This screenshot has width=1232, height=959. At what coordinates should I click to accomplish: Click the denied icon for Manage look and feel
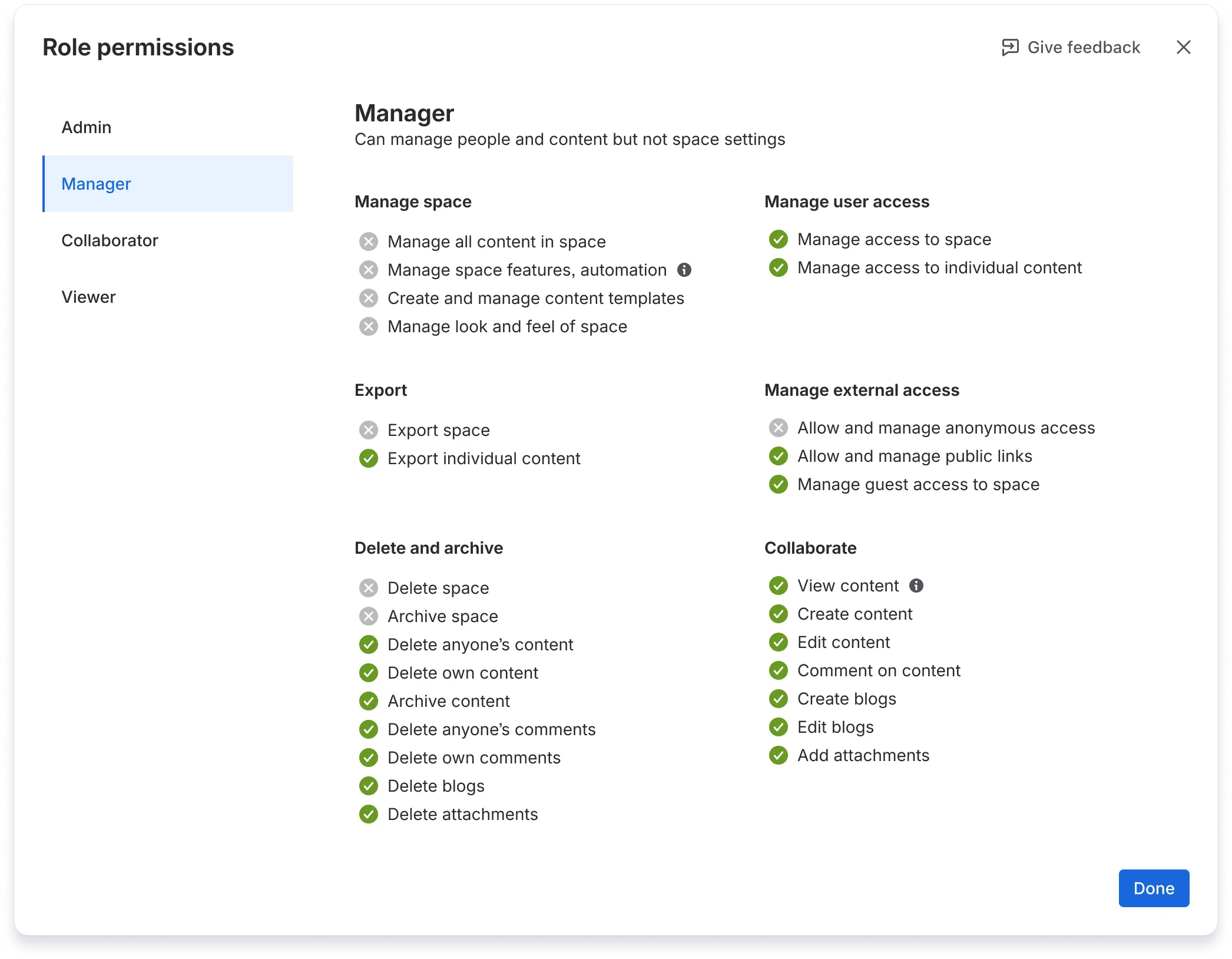click(369, 326)
